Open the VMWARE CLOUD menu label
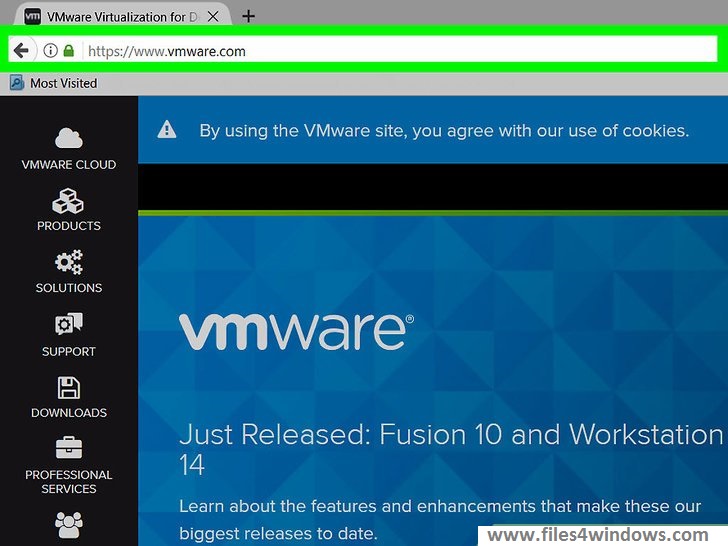 click(x=69, y=164)
